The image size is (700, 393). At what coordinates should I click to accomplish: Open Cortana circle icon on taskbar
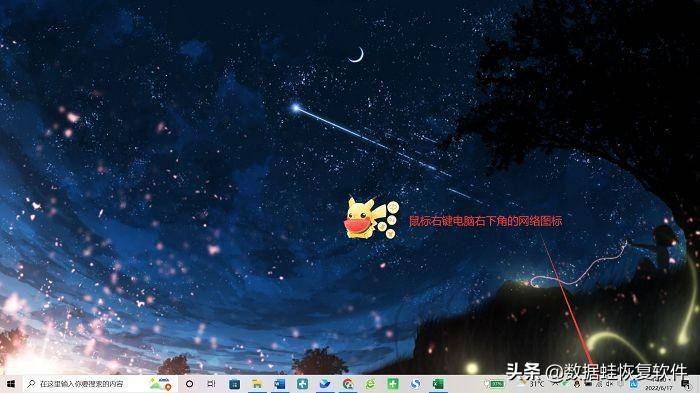[189, 384]
